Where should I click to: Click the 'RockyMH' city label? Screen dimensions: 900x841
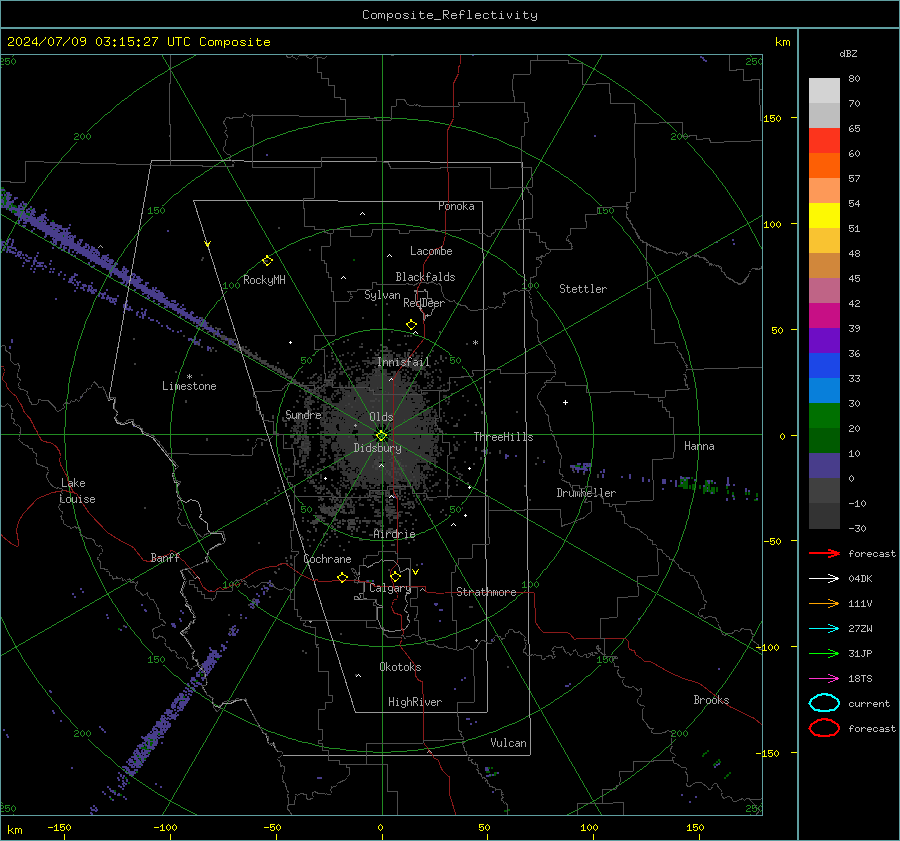(x=264, y=280)
